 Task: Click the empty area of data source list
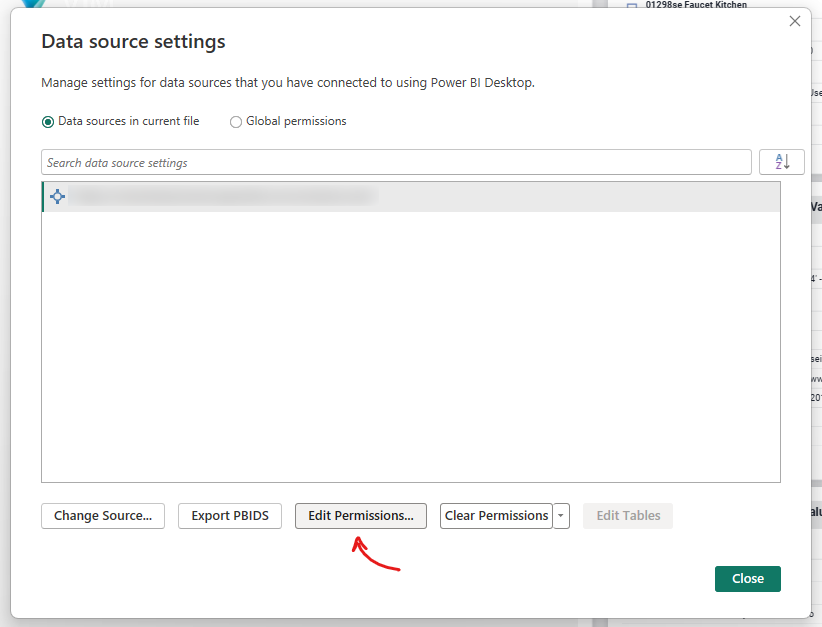(x=410, y=350)
